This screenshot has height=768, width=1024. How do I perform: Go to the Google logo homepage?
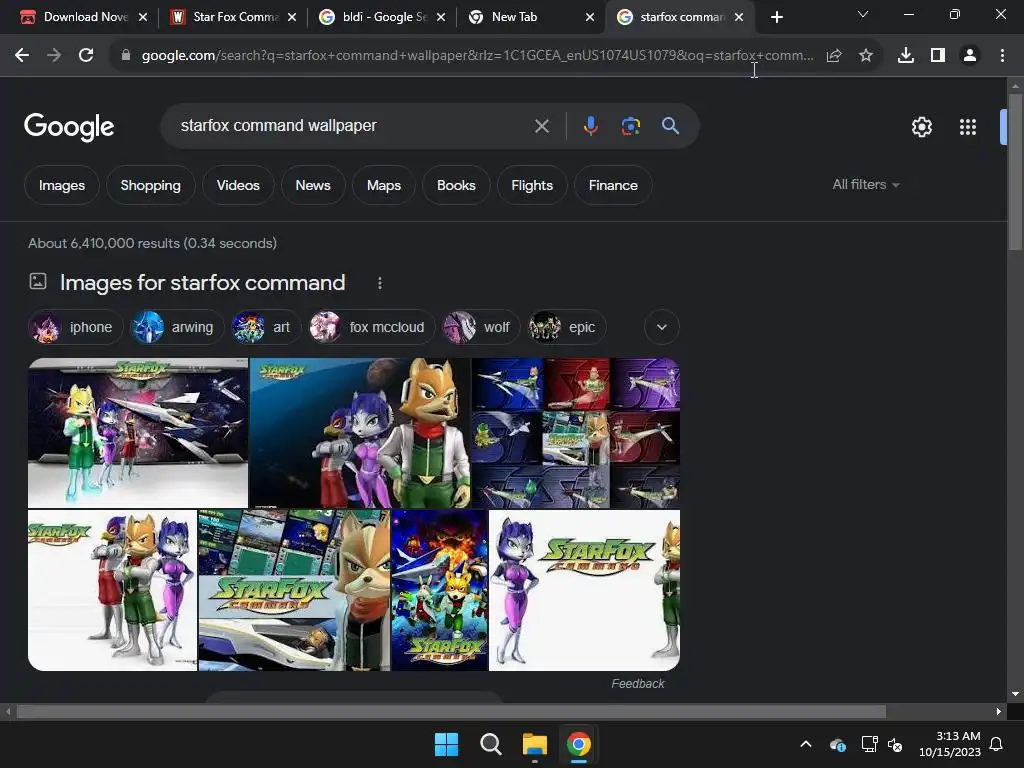tap(69, 127)
